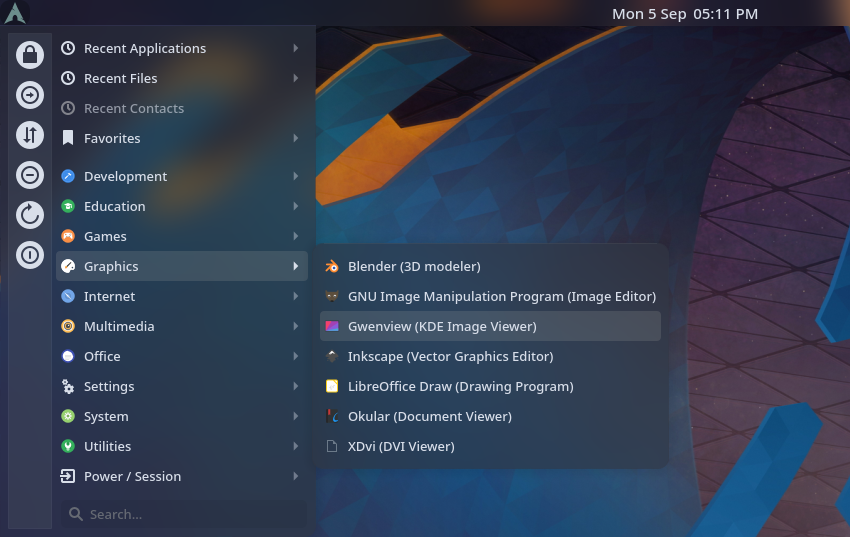Expand the Office submenu arrow
850x537 pixels.
(x=296, y=356)
